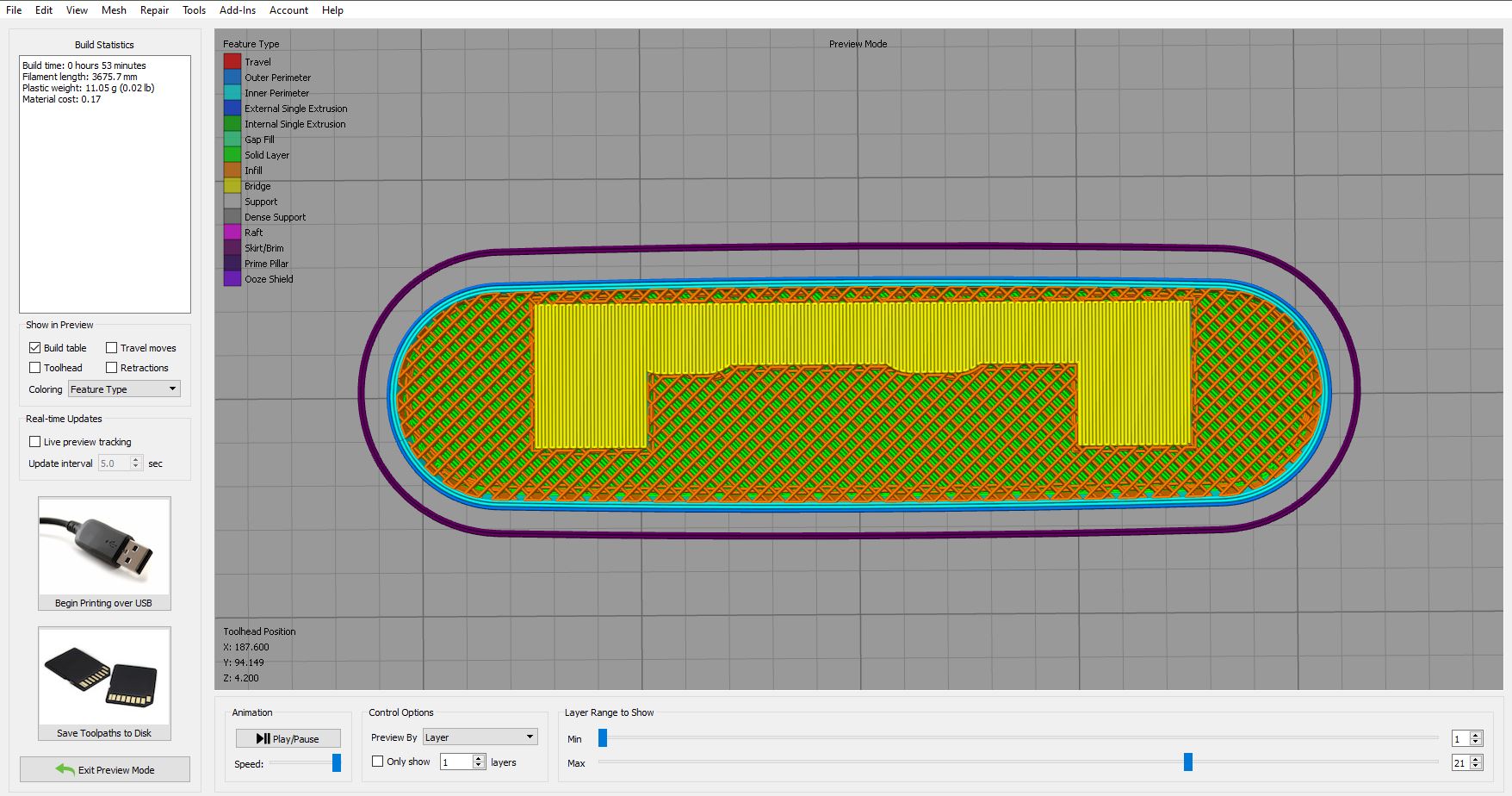The width and height of the screenshot is (1512, 796).
Task: Open the Edit menu
Action: click(44, 10)
